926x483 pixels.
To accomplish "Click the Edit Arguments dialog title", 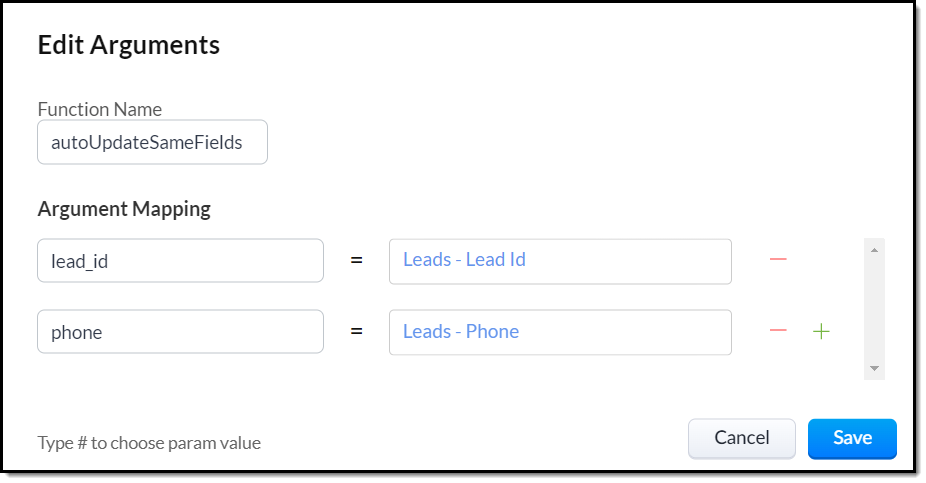I will click(x=129, y=45).
